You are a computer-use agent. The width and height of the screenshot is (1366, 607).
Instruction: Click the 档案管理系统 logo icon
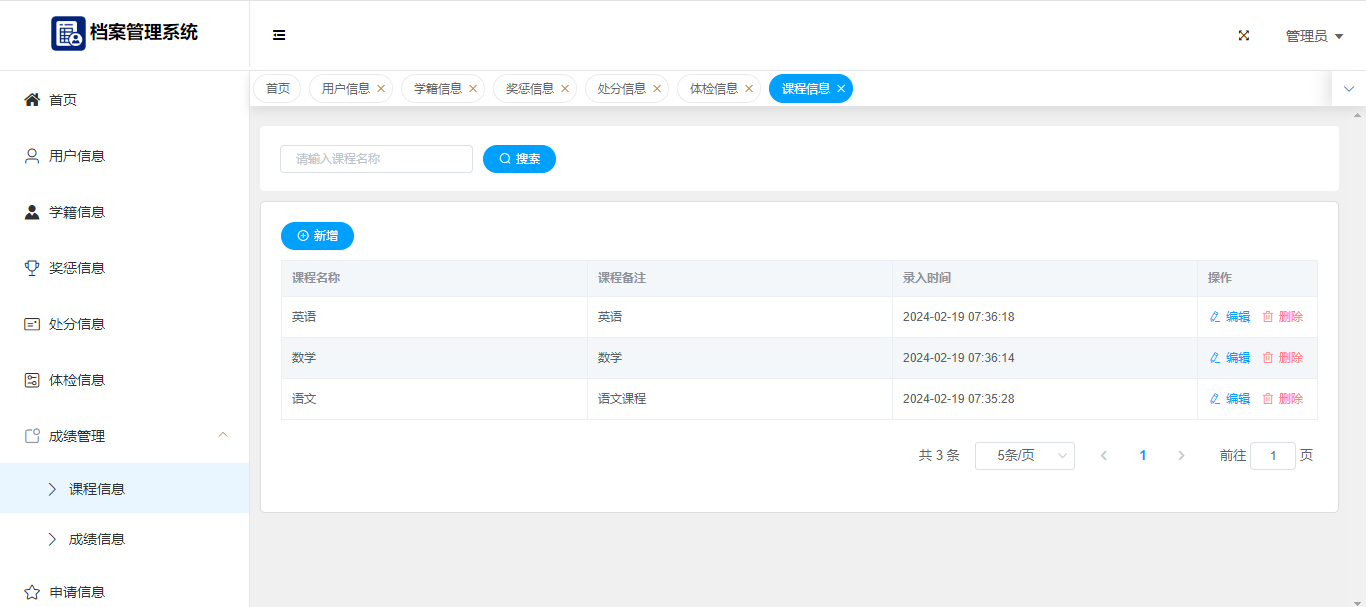point(68,33)
